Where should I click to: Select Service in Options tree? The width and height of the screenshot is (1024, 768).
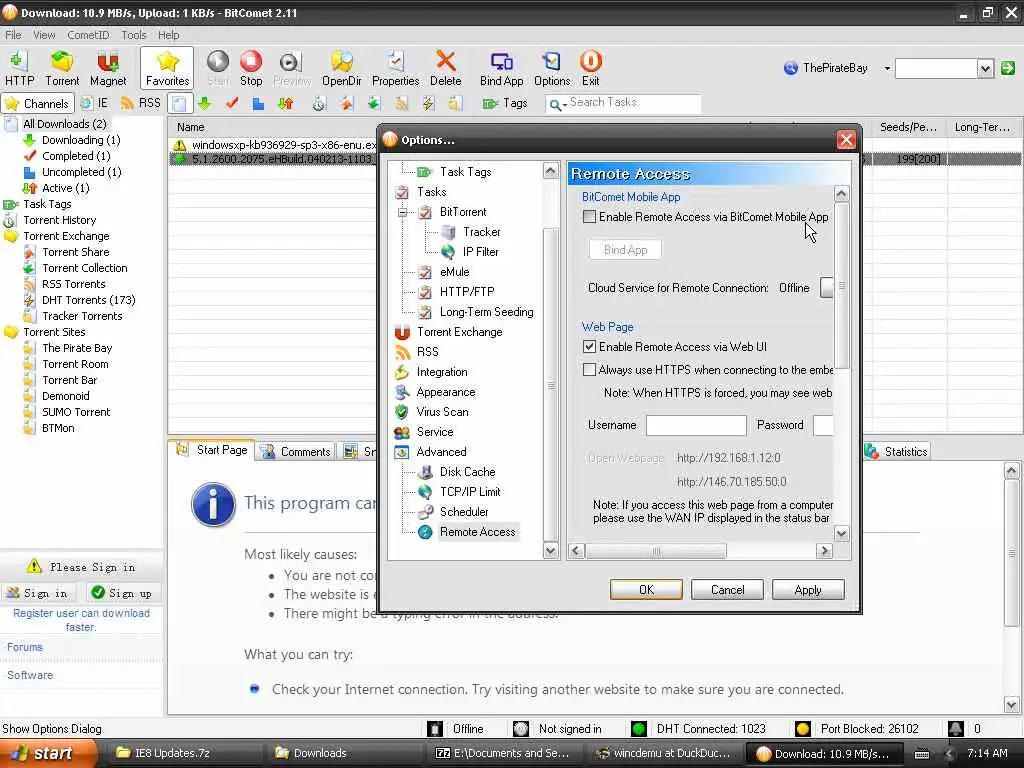point(434,432)
